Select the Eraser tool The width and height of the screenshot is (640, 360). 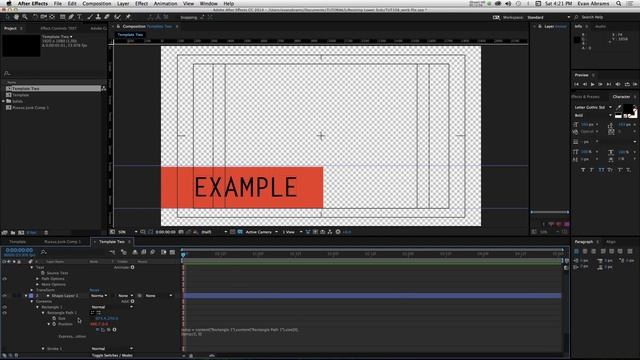click(x=107, y=17)
